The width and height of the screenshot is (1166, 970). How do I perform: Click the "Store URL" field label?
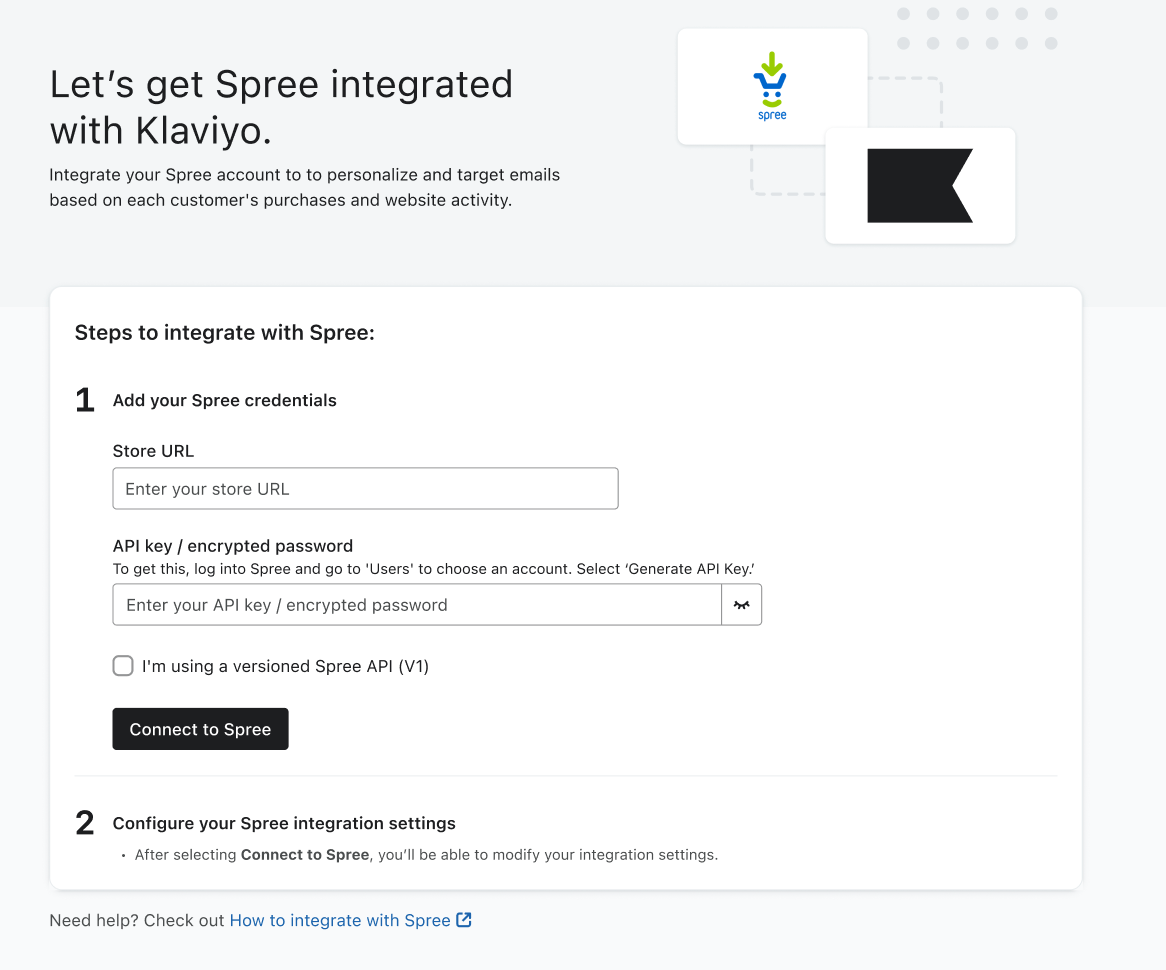click(x=153, y=451)
